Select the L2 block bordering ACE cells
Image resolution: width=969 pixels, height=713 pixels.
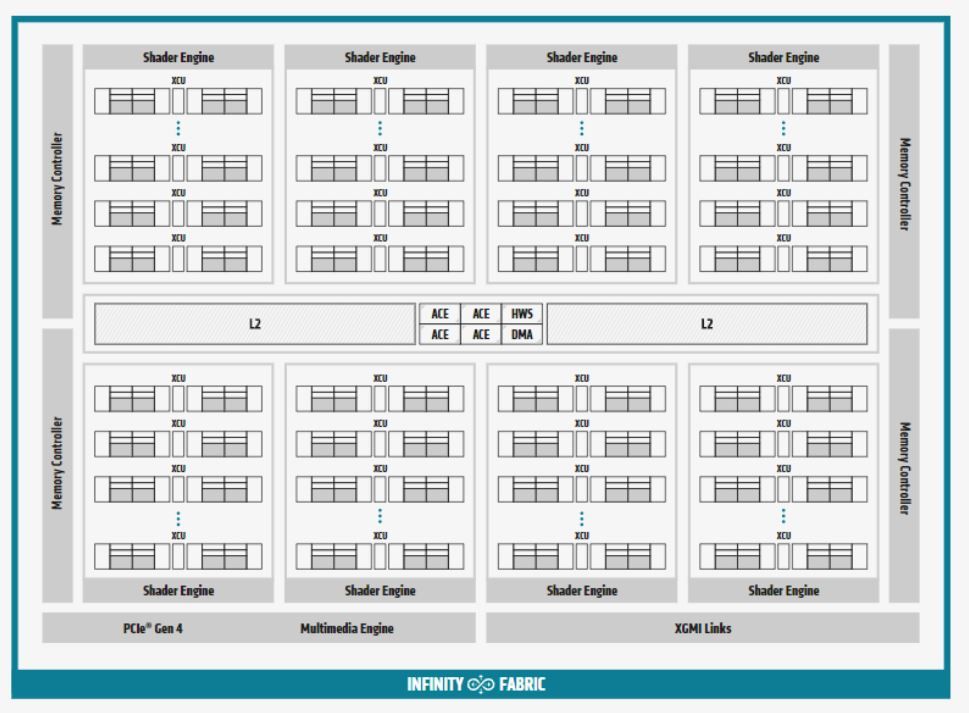point(255,324)
